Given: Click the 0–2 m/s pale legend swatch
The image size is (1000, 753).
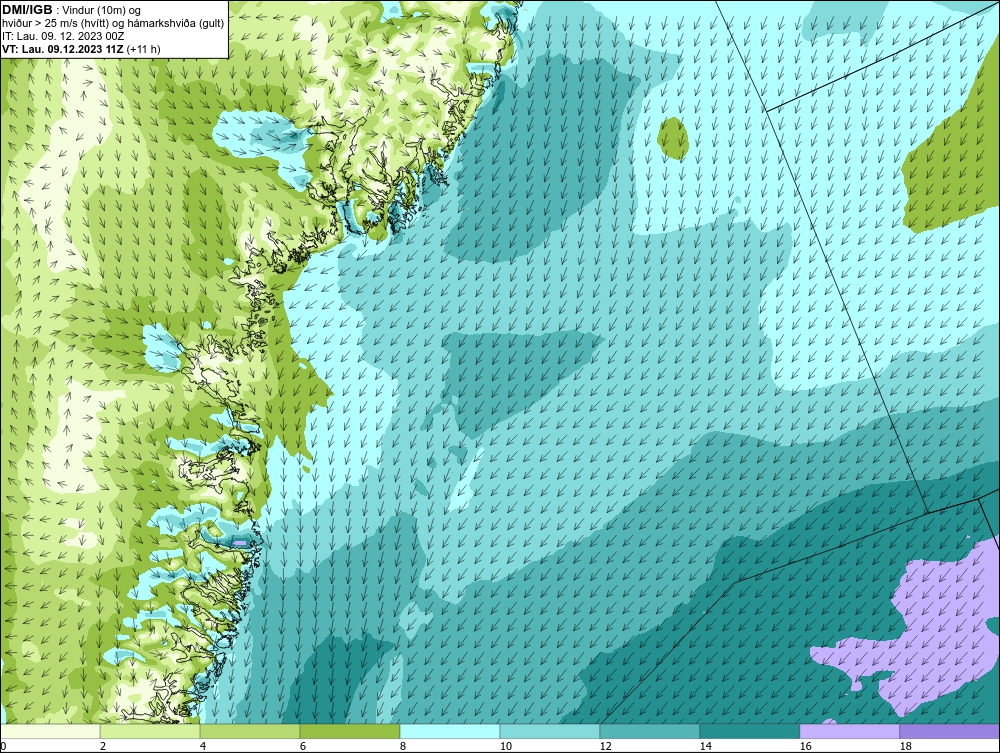Looking at the screenshot, I should pyautogui.click(x=50, y=731).
